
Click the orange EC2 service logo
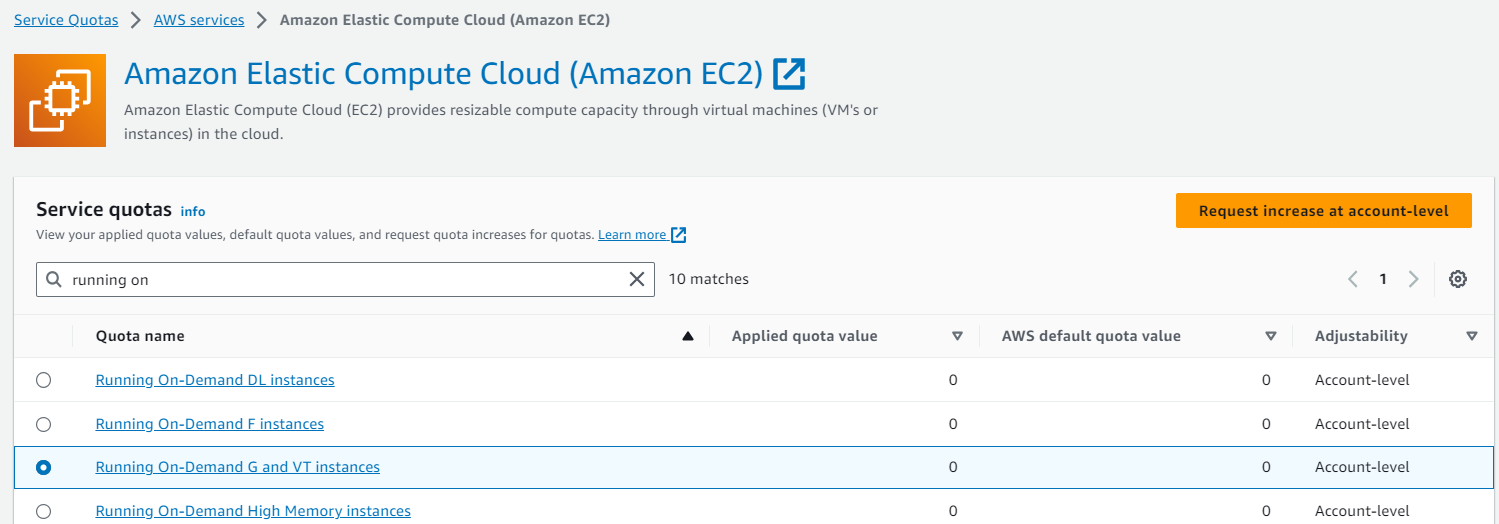click(60, 101)
